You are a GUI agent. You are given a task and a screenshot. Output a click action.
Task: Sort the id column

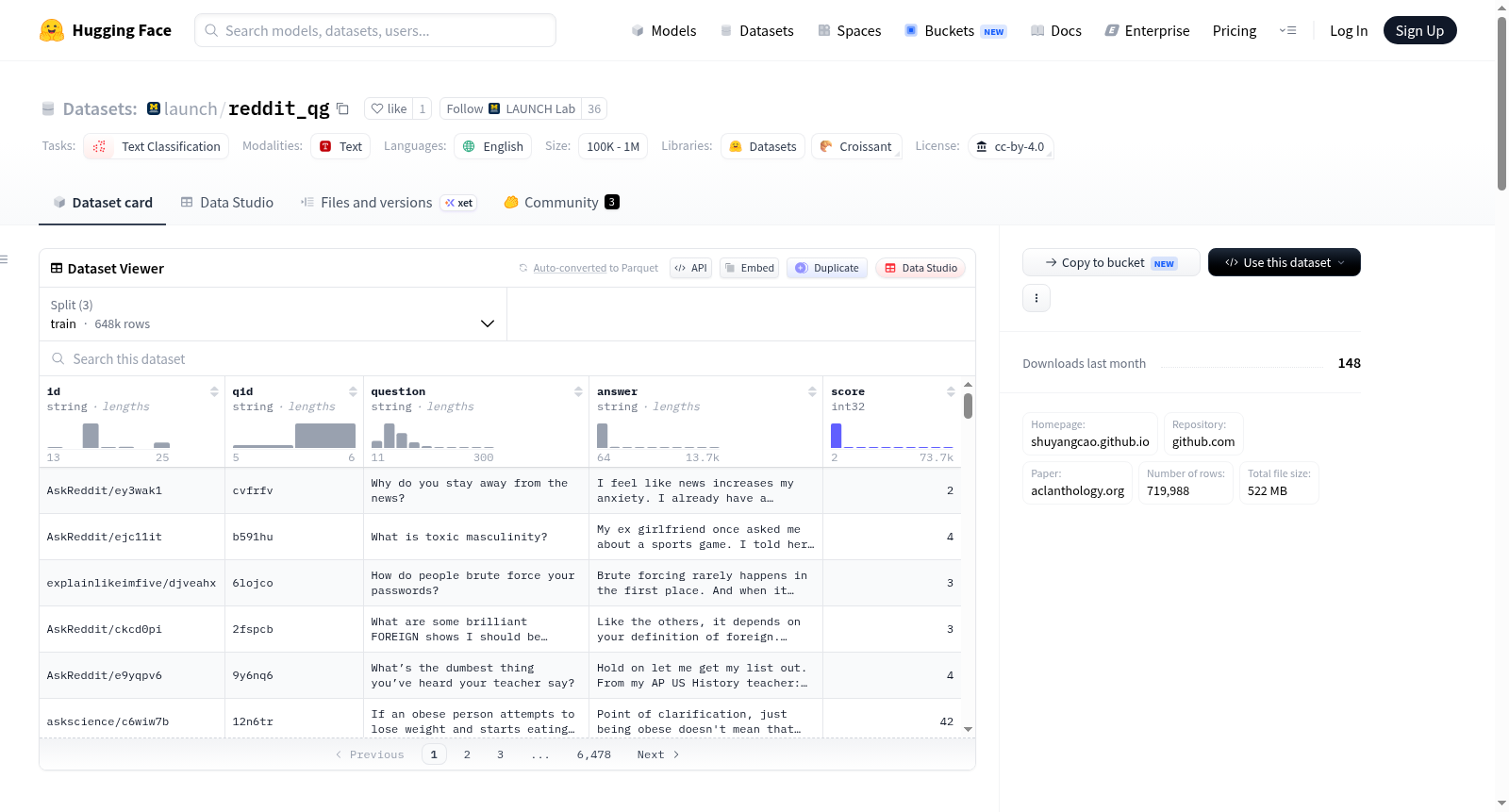pyautogui.click(x=214, y=391)
